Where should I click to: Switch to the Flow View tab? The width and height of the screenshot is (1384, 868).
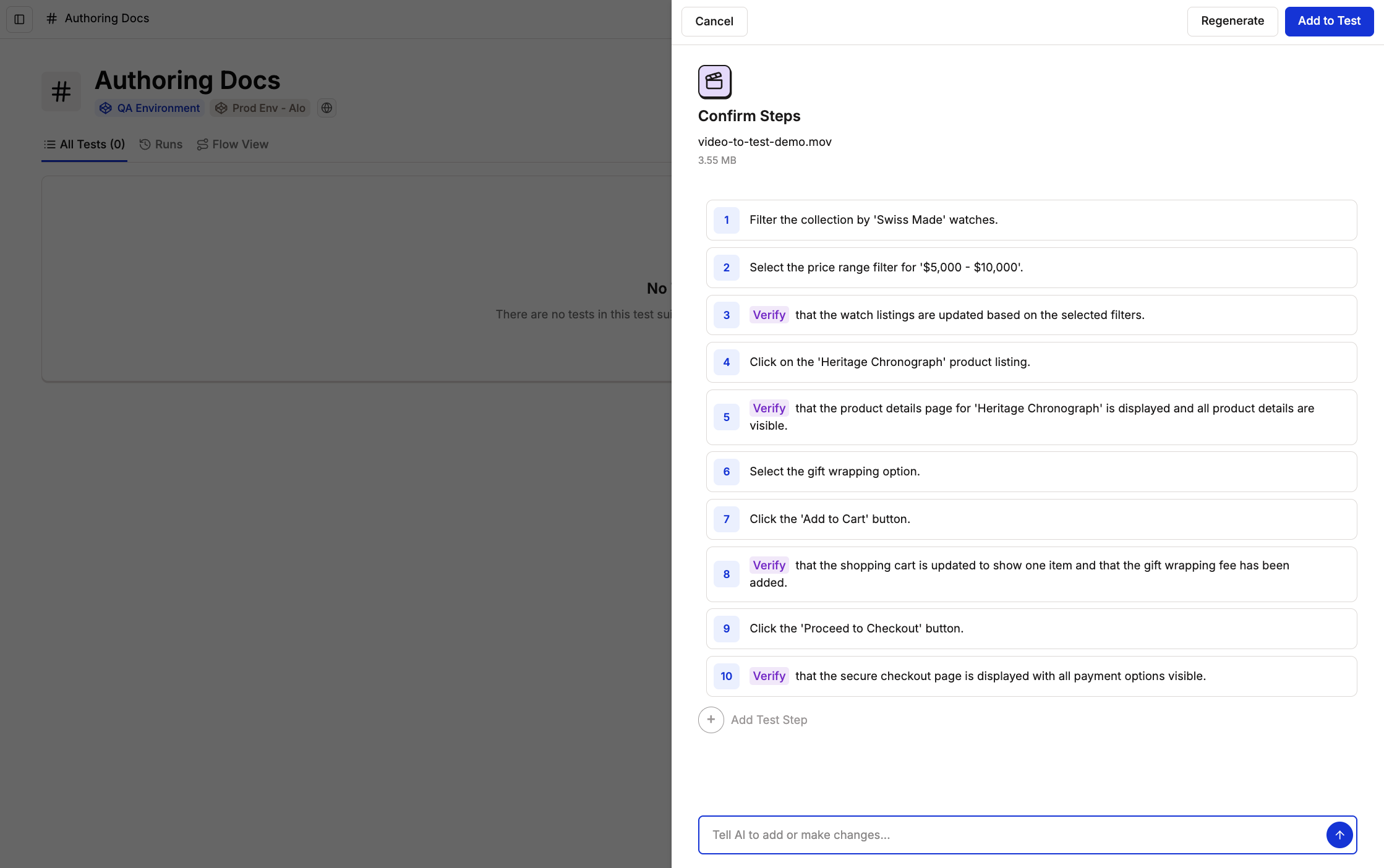[x=233, y=145]
